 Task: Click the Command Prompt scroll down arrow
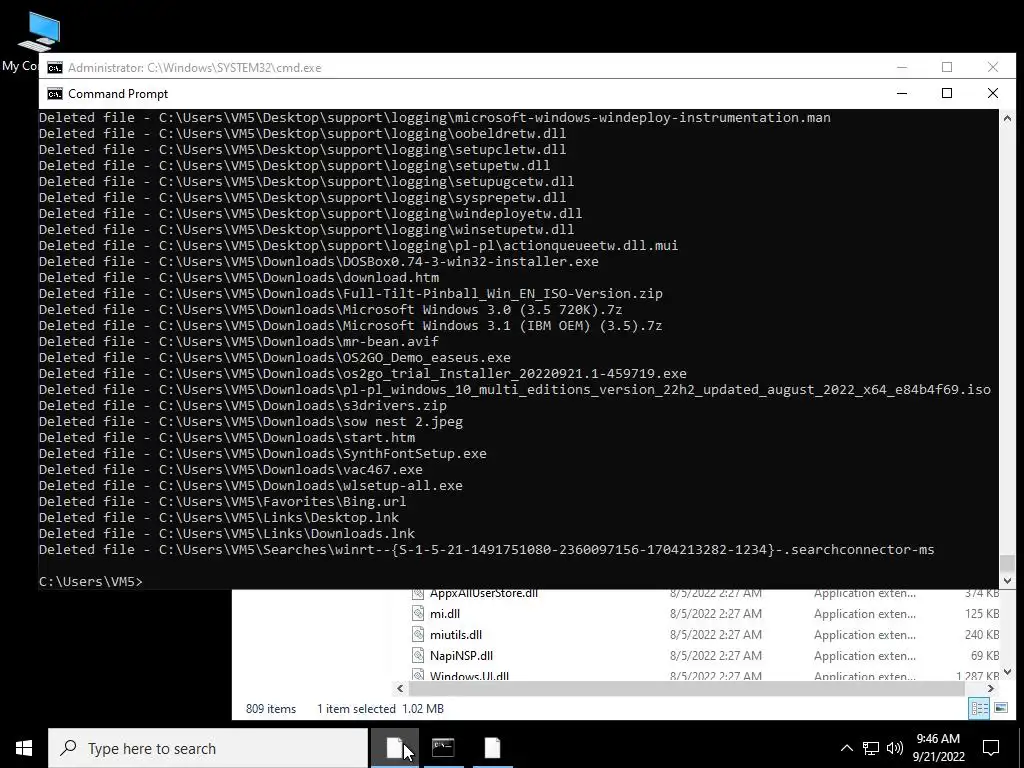pos(1007,581)
